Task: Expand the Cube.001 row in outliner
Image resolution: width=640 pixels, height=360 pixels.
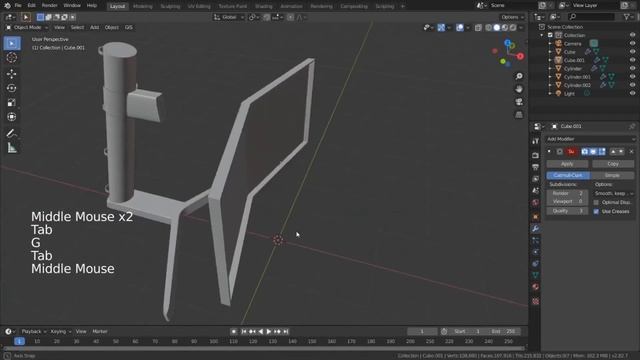Action: pyautogui.click(x=550, y=60)
